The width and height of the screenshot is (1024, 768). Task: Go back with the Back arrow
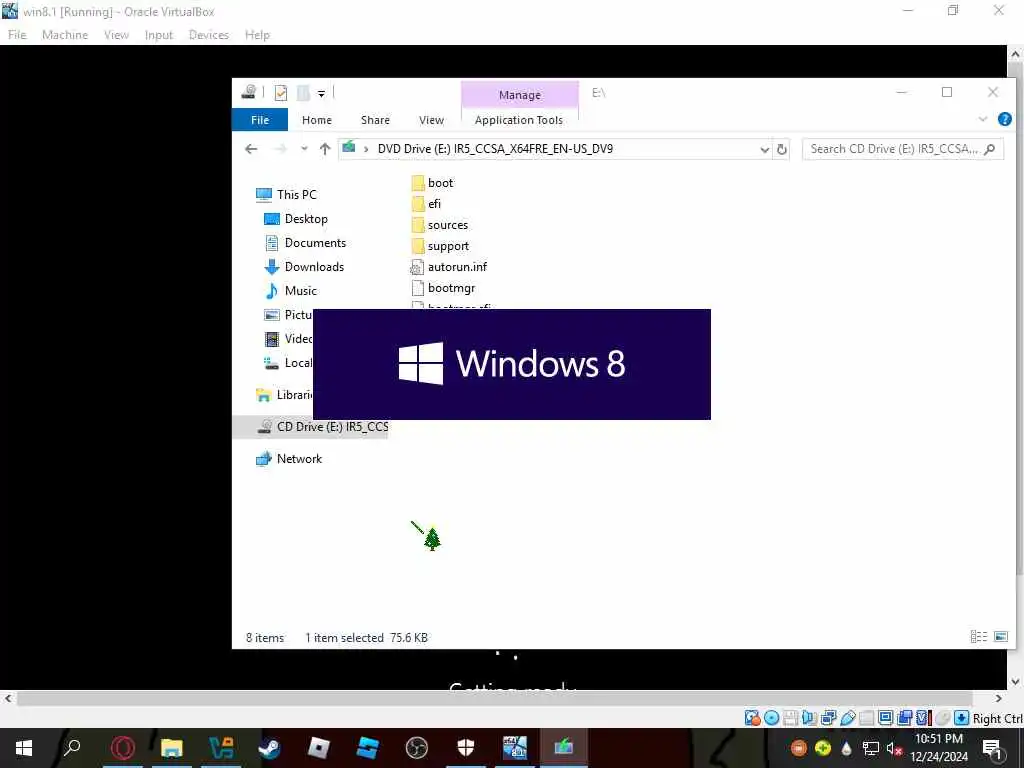click(251, 149)
